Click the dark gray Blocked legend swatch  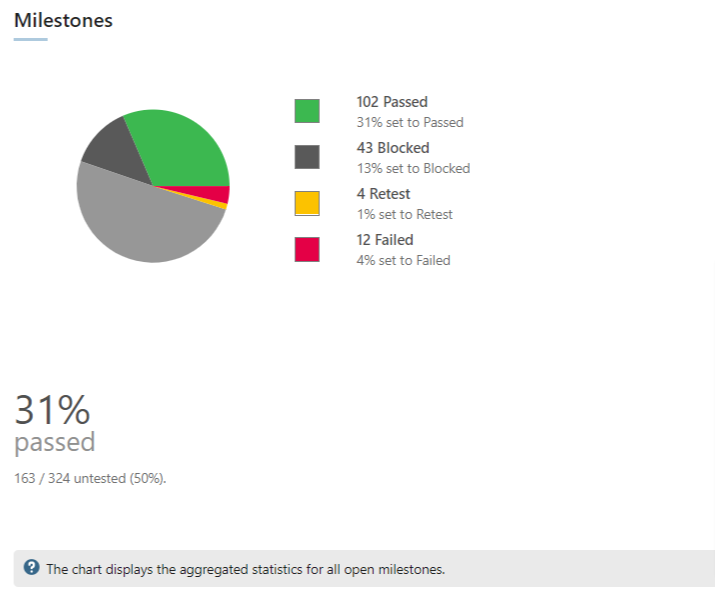pos(307,157)
